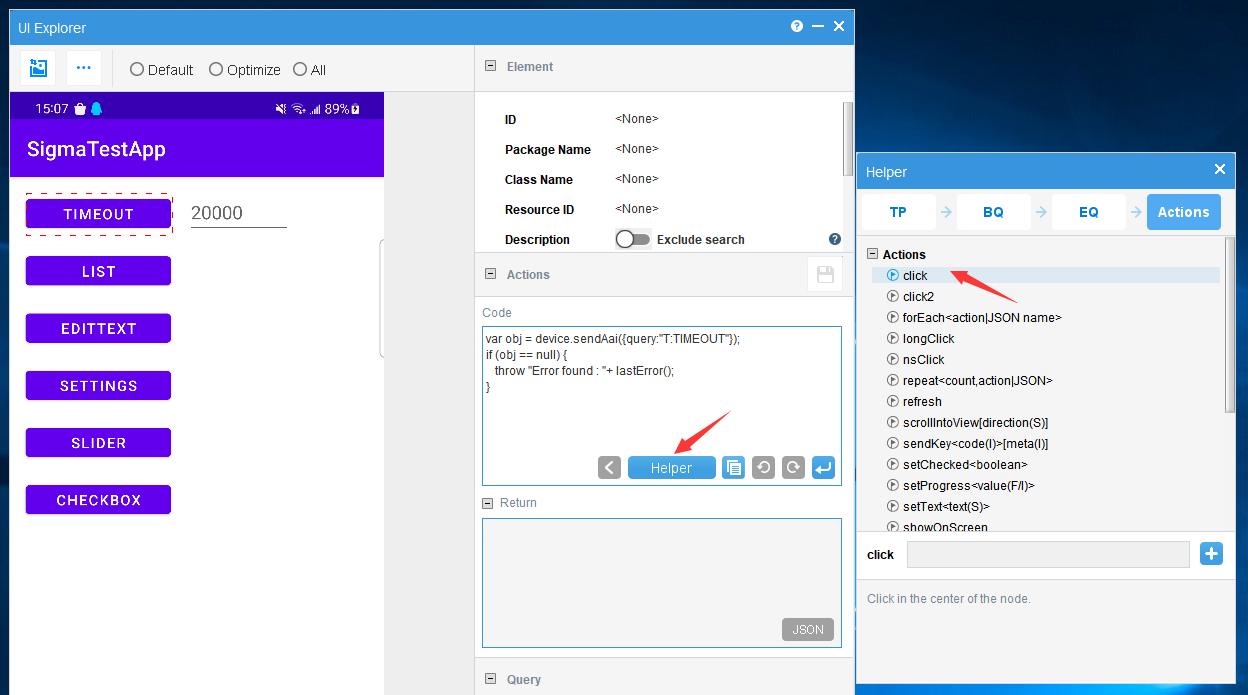Image resolution: width=1248 pixels, height=695 pixels.
Task: Tap the CHECKBOX button in phone view
Action: coord(98,499)
